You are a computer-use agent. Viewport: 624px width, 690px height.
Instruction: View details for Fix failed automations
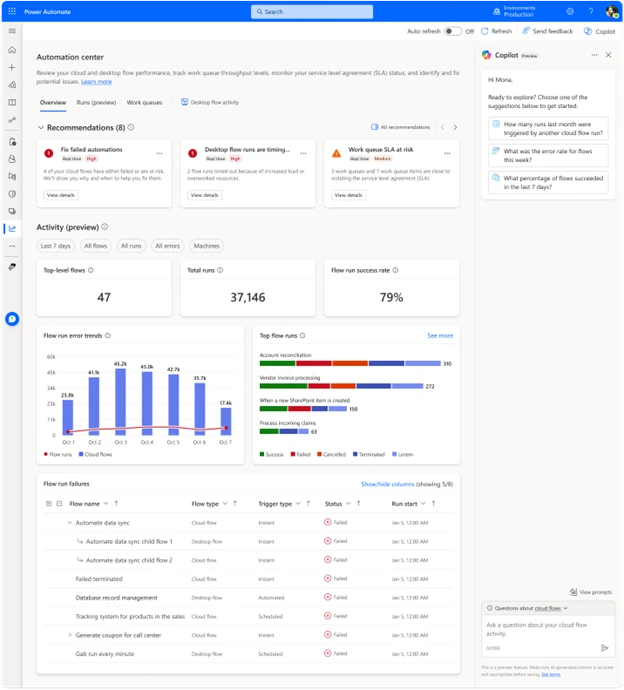[x=61, y=195]
